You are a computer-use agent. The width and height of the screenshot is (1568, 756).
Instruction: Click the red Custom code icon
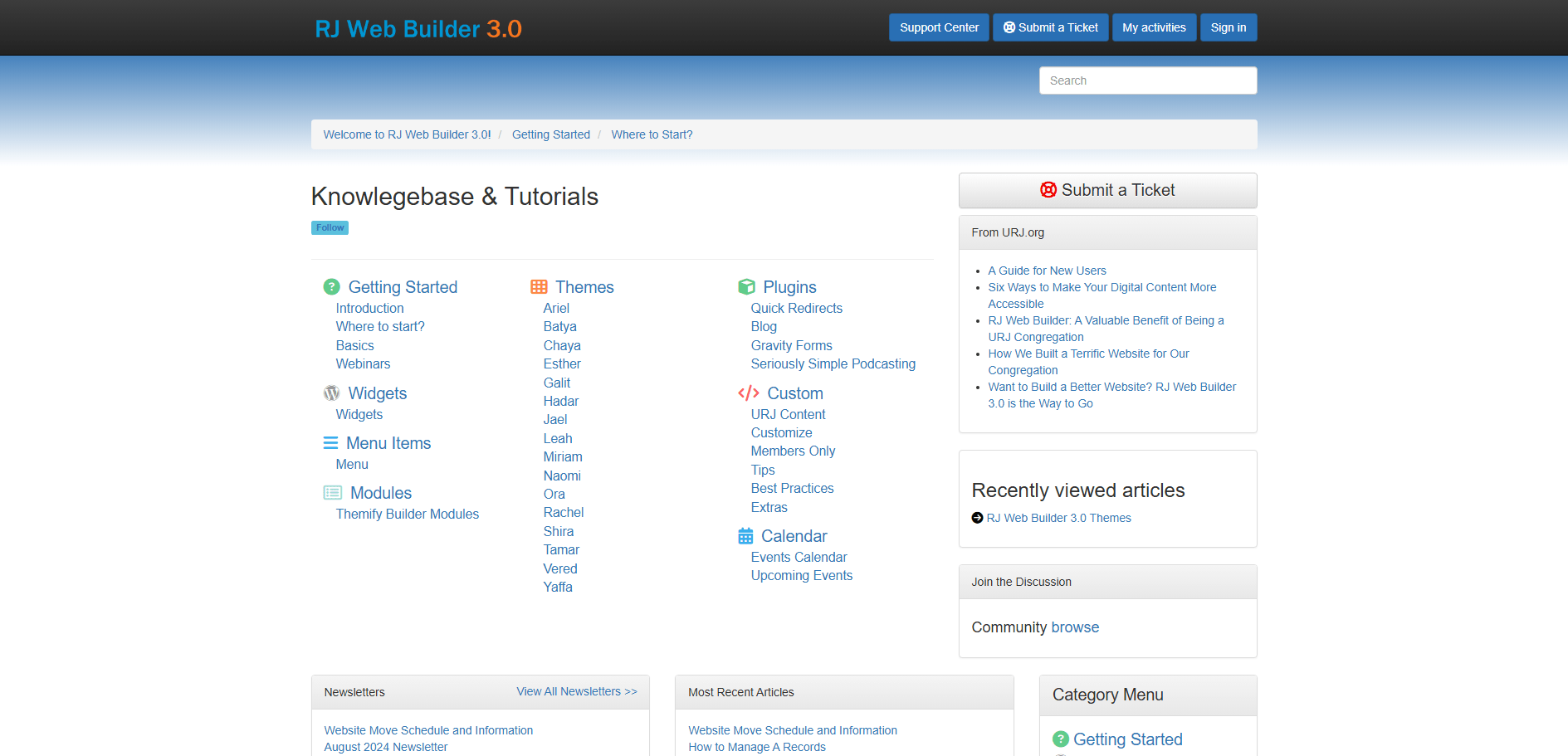tap(748, 393)
